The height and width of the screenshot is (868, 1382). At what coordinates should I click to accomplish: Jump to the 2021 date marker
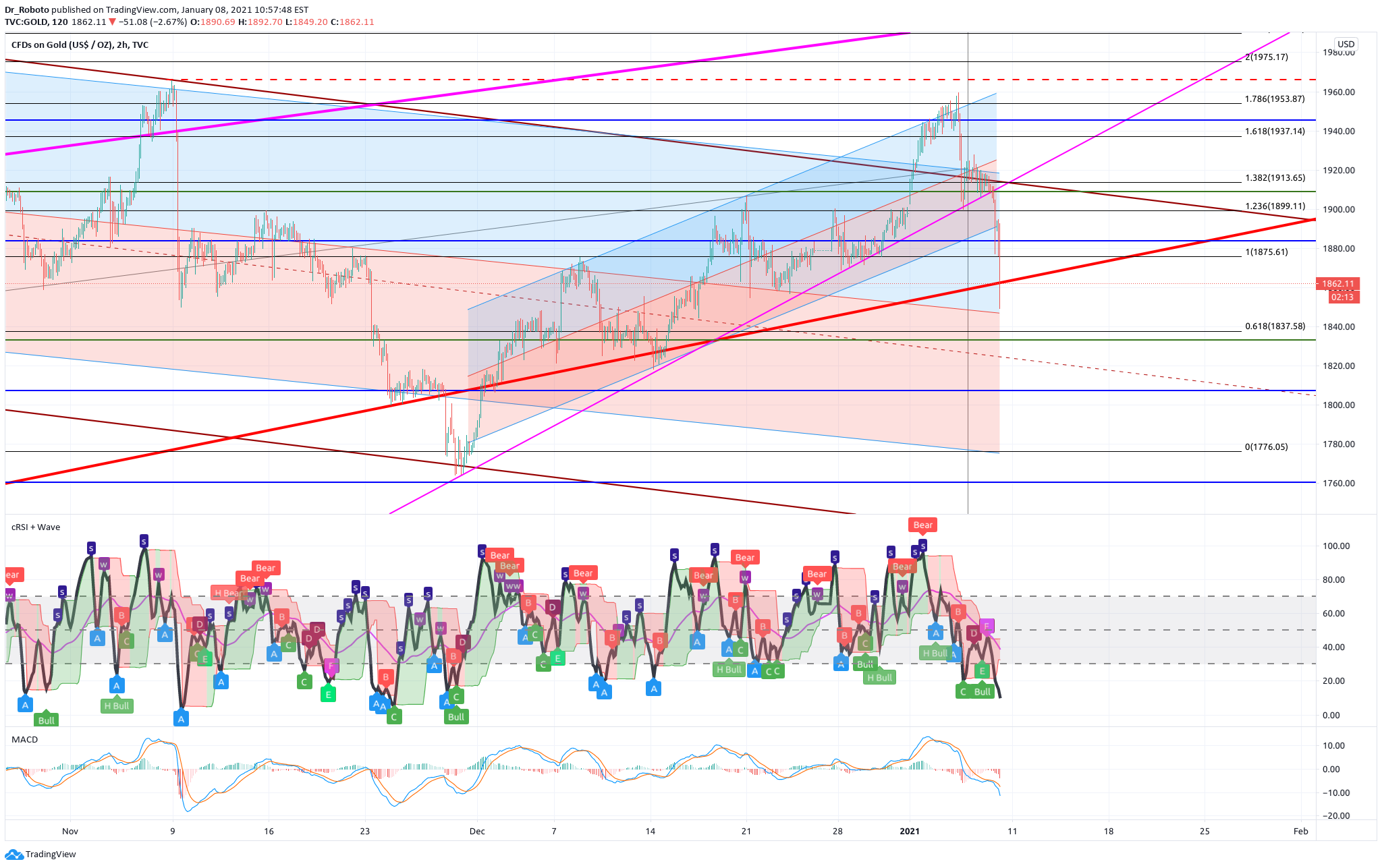pos(910,832)
